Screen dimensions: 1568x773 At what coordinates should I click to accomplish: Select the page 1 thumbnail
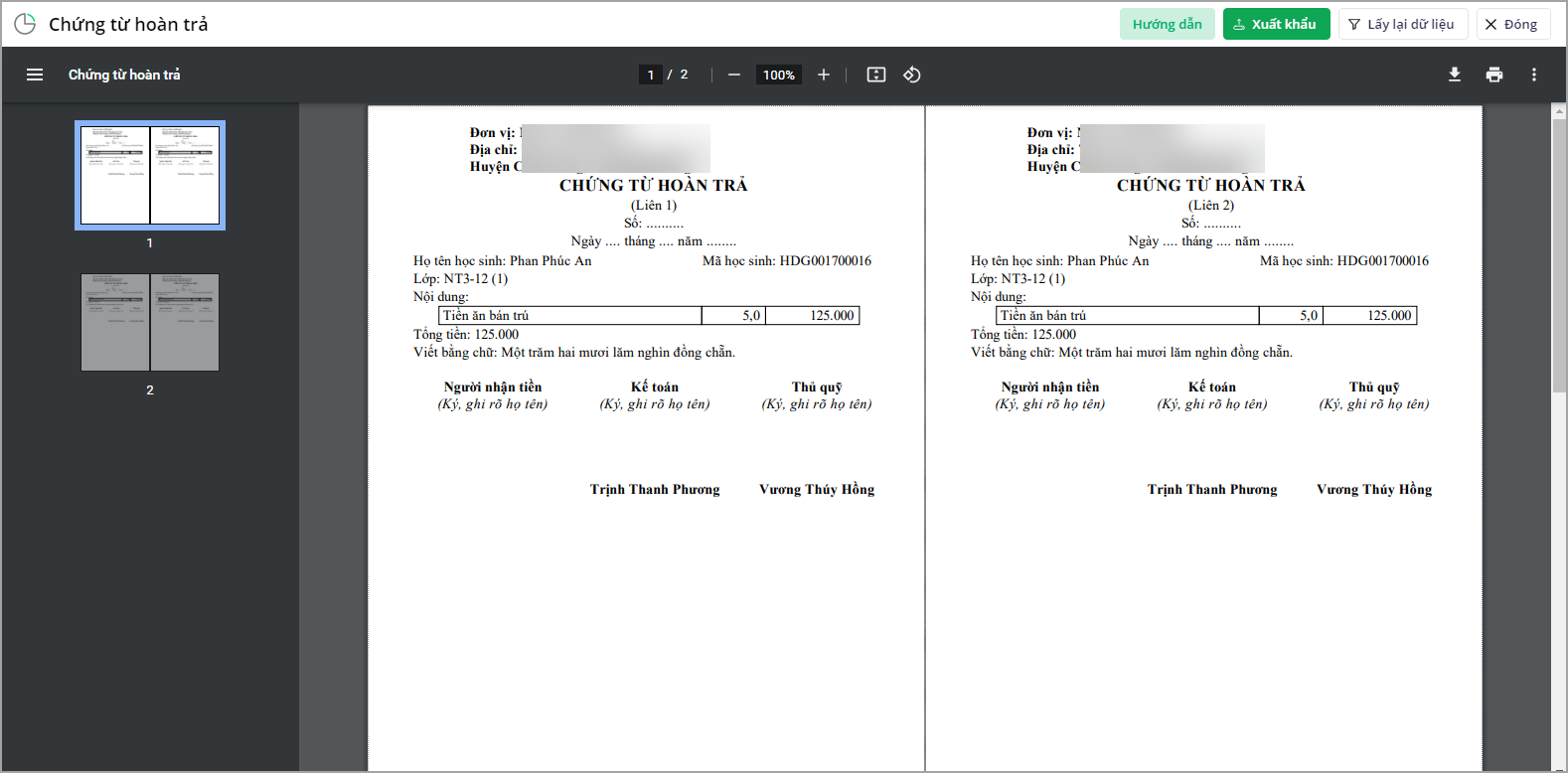pos(150,175)
